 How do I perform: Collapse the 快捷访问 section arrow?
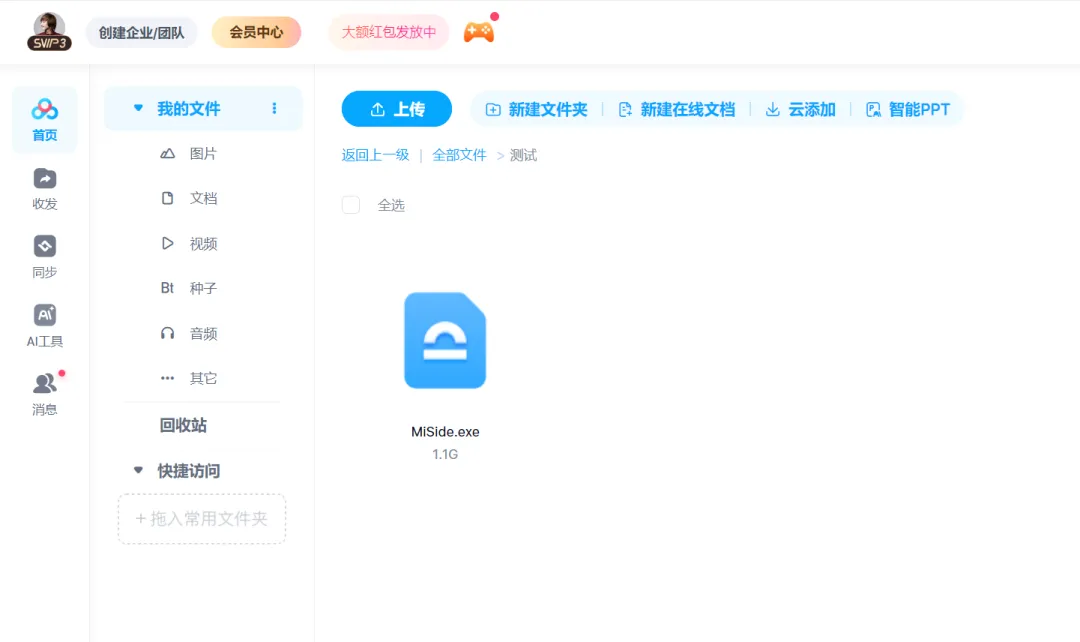(138, 470)
